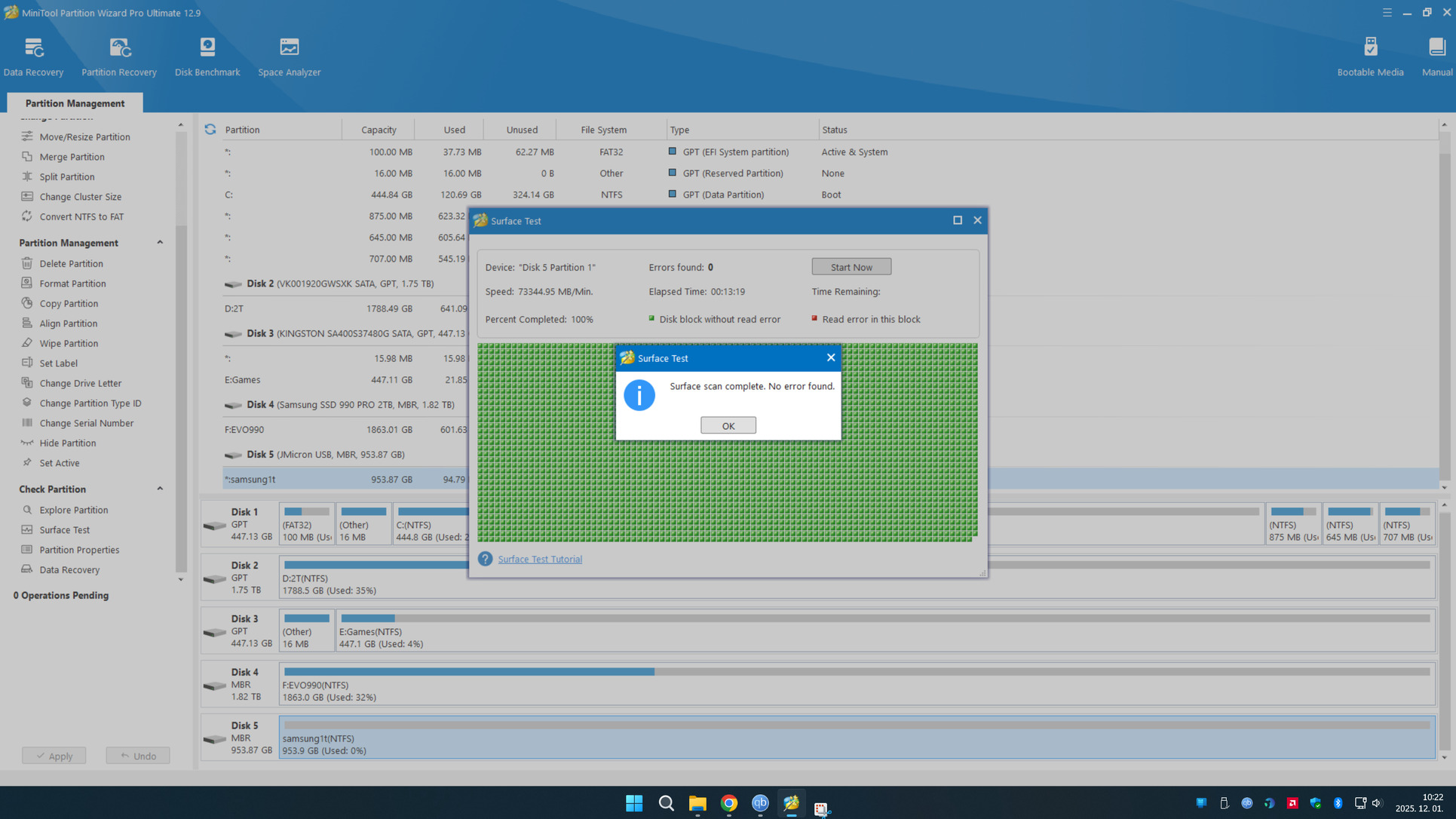
Task: Collapse the Partition Management section
Action: (x=160, y=243)
